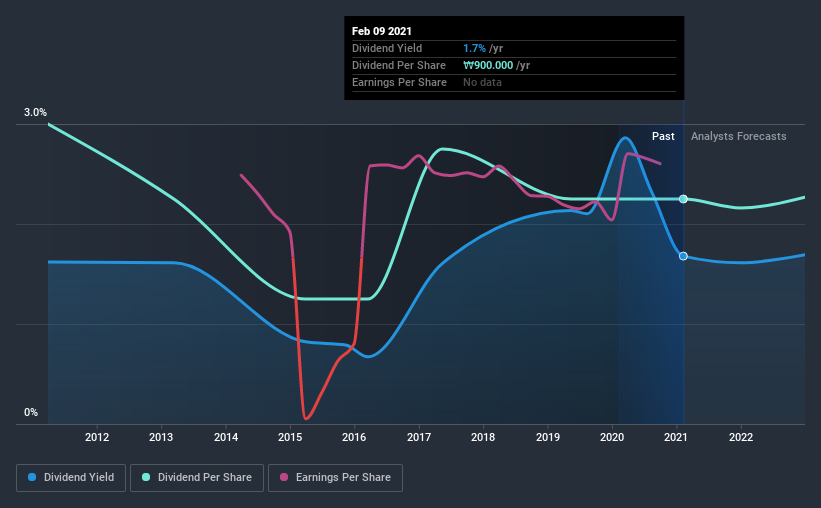Toggle the Dividend Per Share legend button
Viewport: 821px width, 508px height.
pyautogui.click(x=197, y=478)
